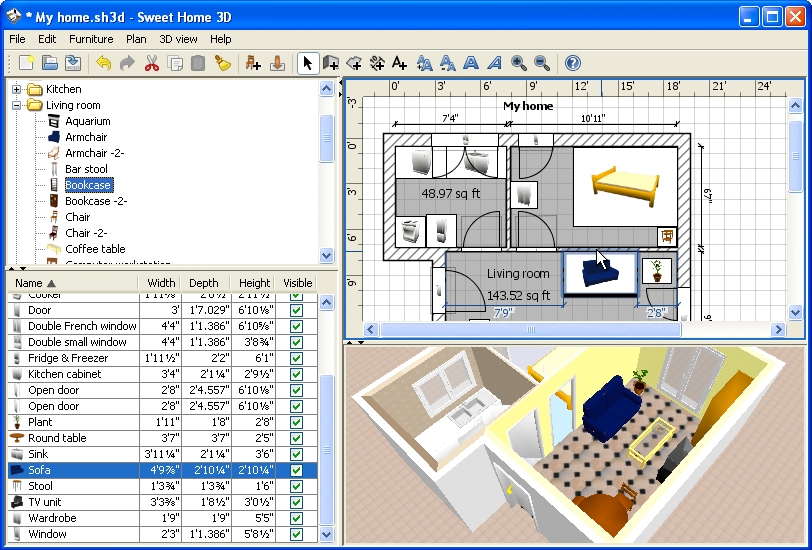The image size is (812, 550).
Task: Open the Furniture menu
Action: pos(91,39)
